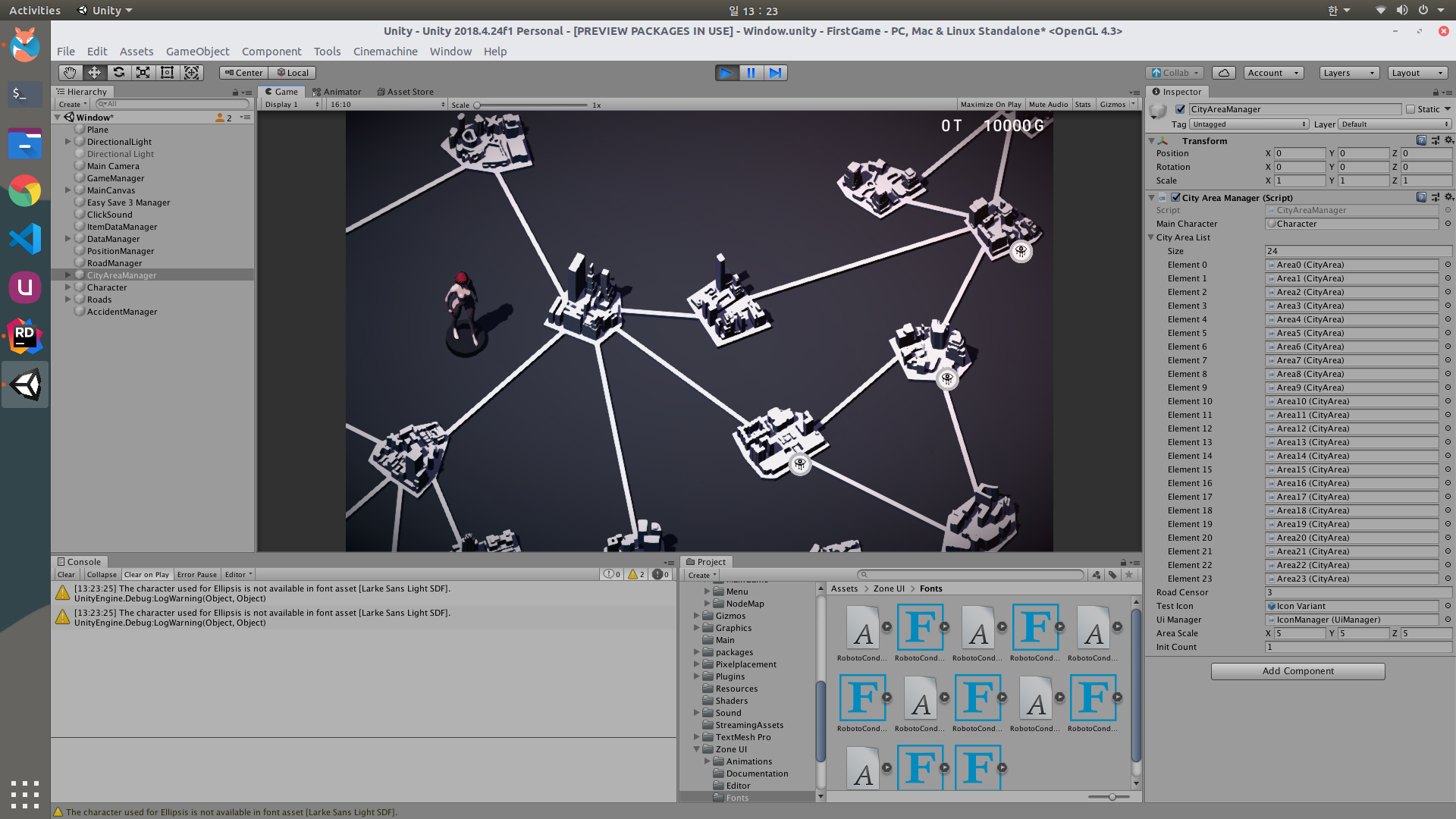Select the combined Transform tool

pos(192,73)
